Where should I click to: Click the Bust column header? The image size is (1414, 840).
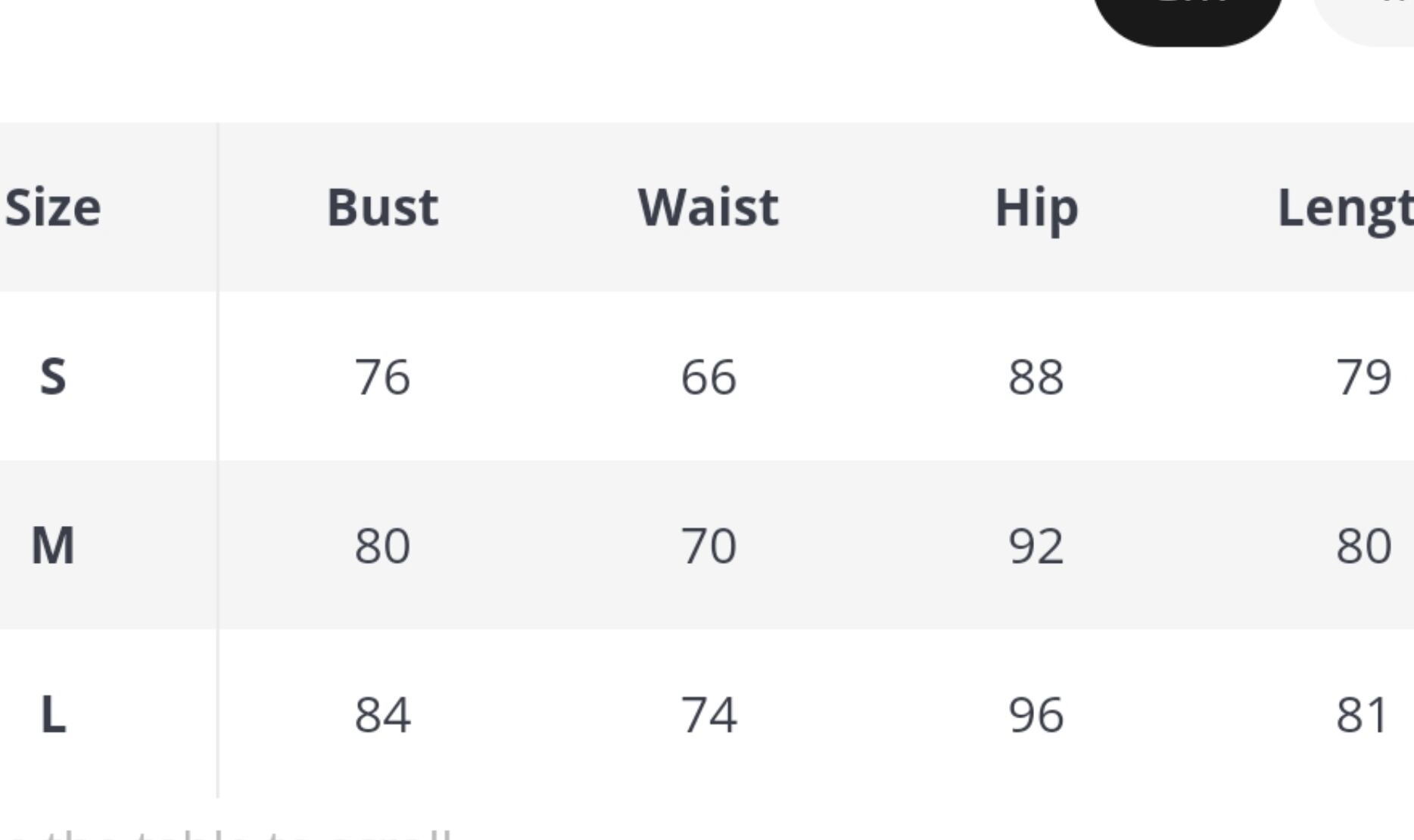382,207
